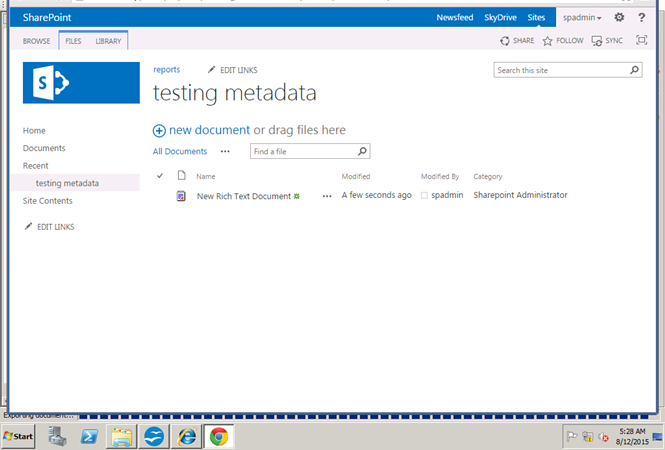Open Sites from the top bar
The image size is (665, 450).
(x=536, y=17)
